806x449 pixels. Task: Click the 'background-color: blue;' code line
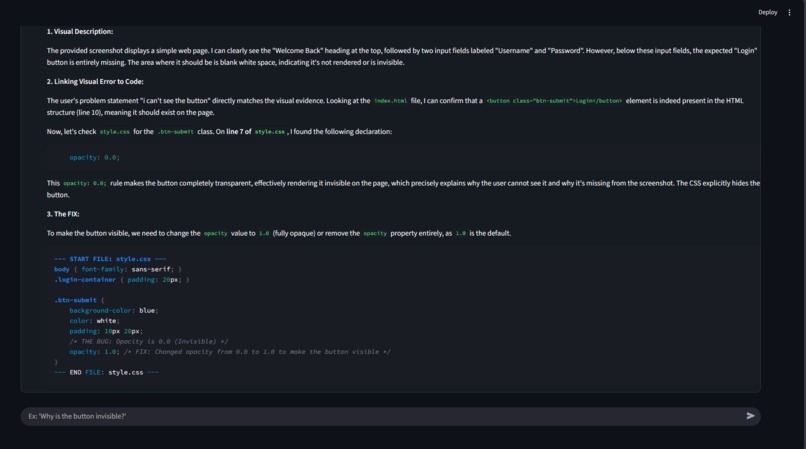click(114, 310)
